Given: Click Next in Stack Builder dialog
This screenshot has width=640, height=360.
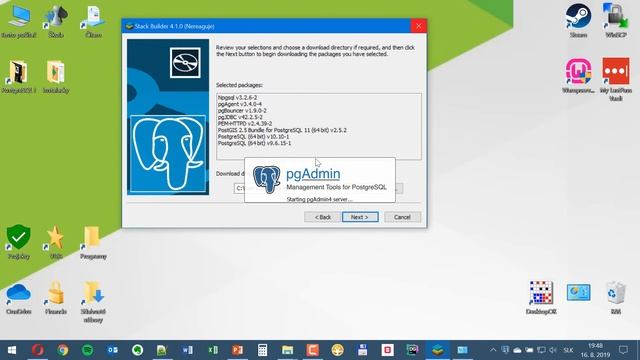Looking at the screenshot, I should [360, 217].
